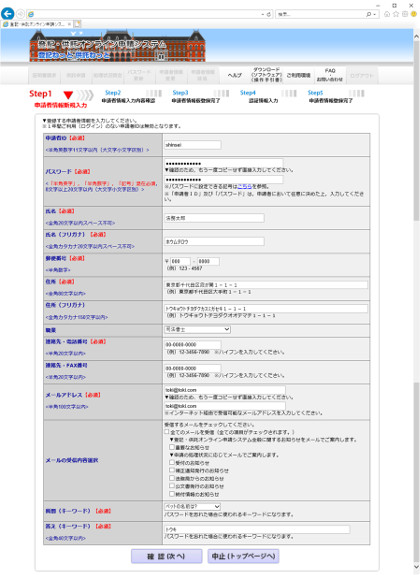Focus the first postal code box
420x575 pixels.
pos(180,261)
